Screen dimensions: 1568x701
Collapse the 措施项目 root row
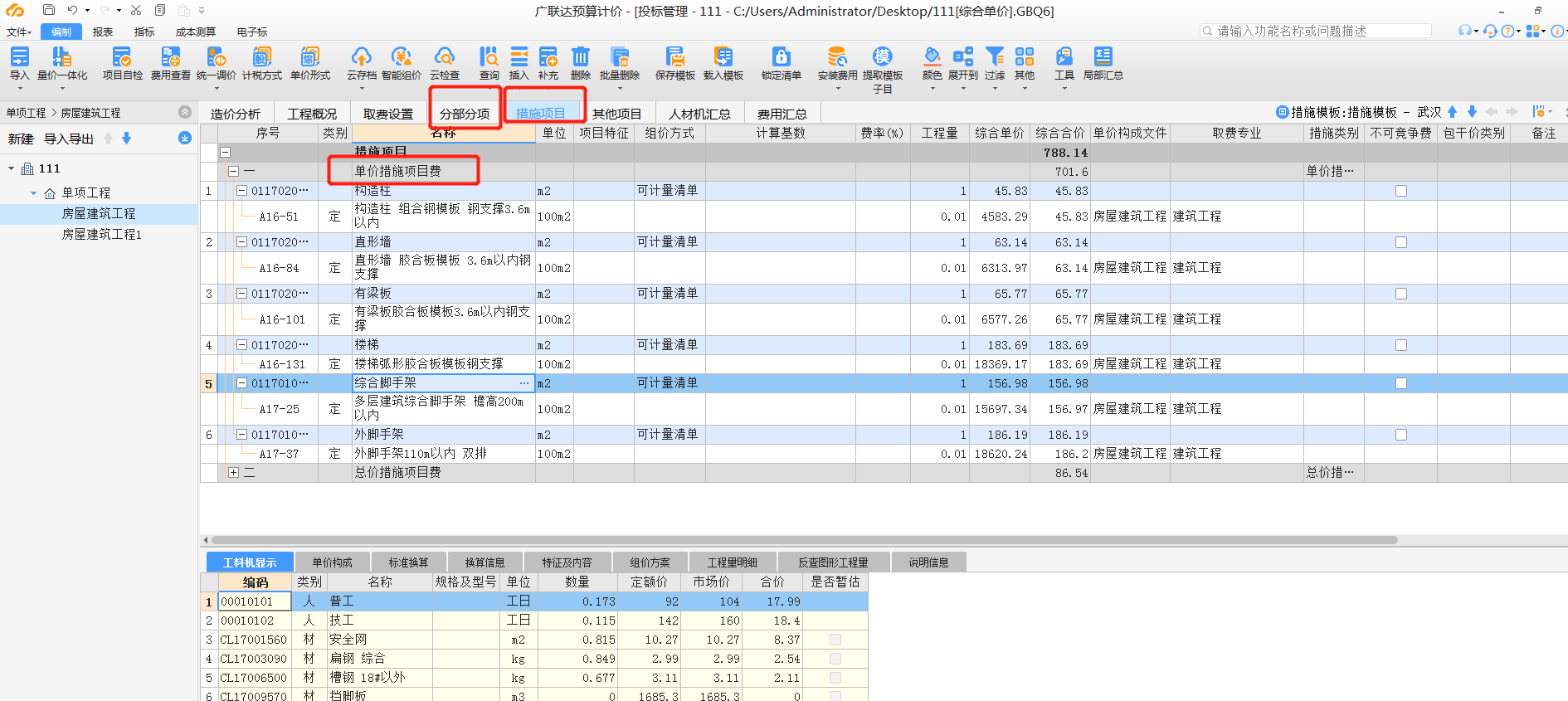point(225,153)
